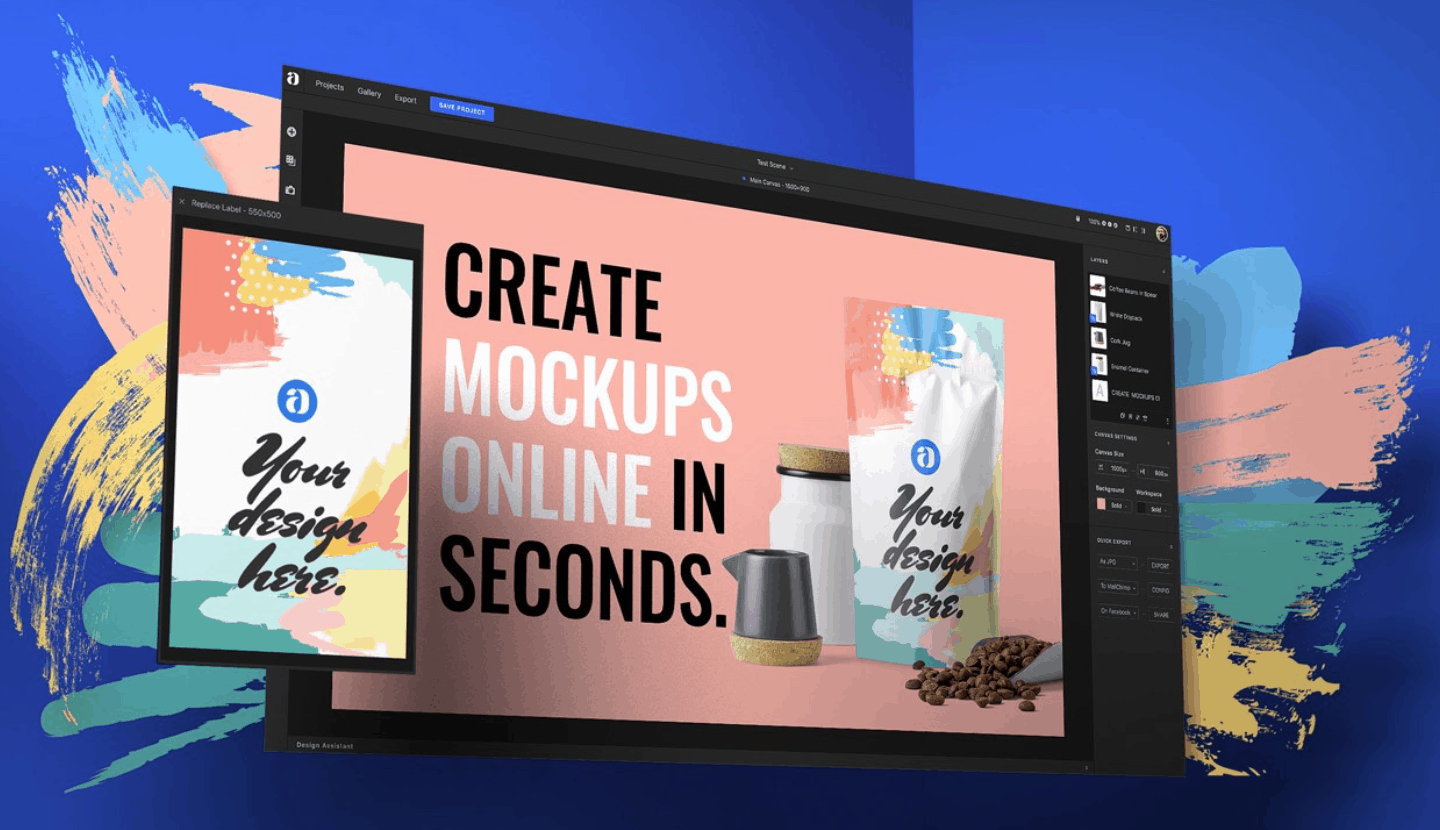Click the Design Assistant bar
The height and width of the screenshot is (830, 1440).
[x=325, y=745]
